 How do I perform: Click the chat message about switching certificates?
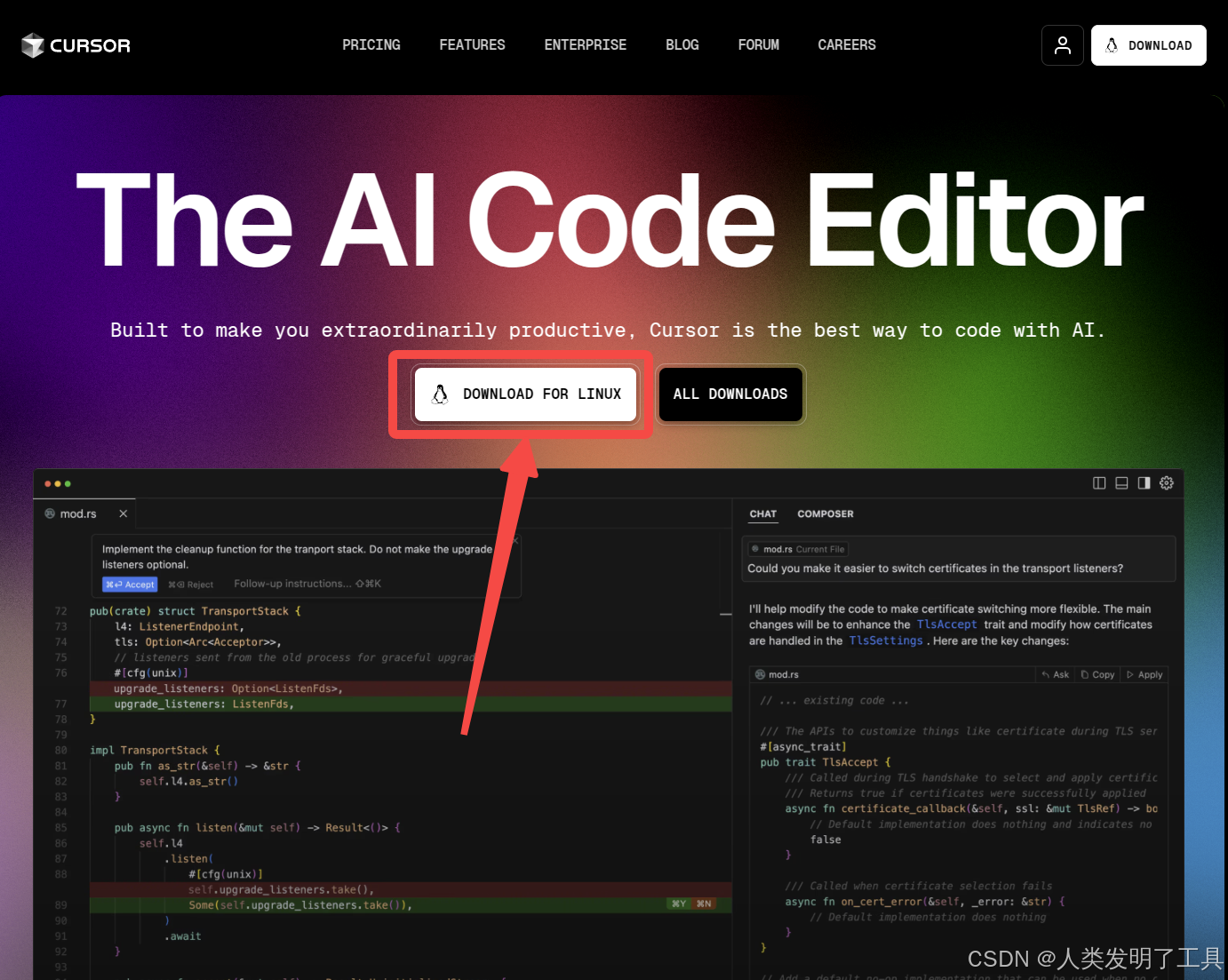(x=936, y=569)
